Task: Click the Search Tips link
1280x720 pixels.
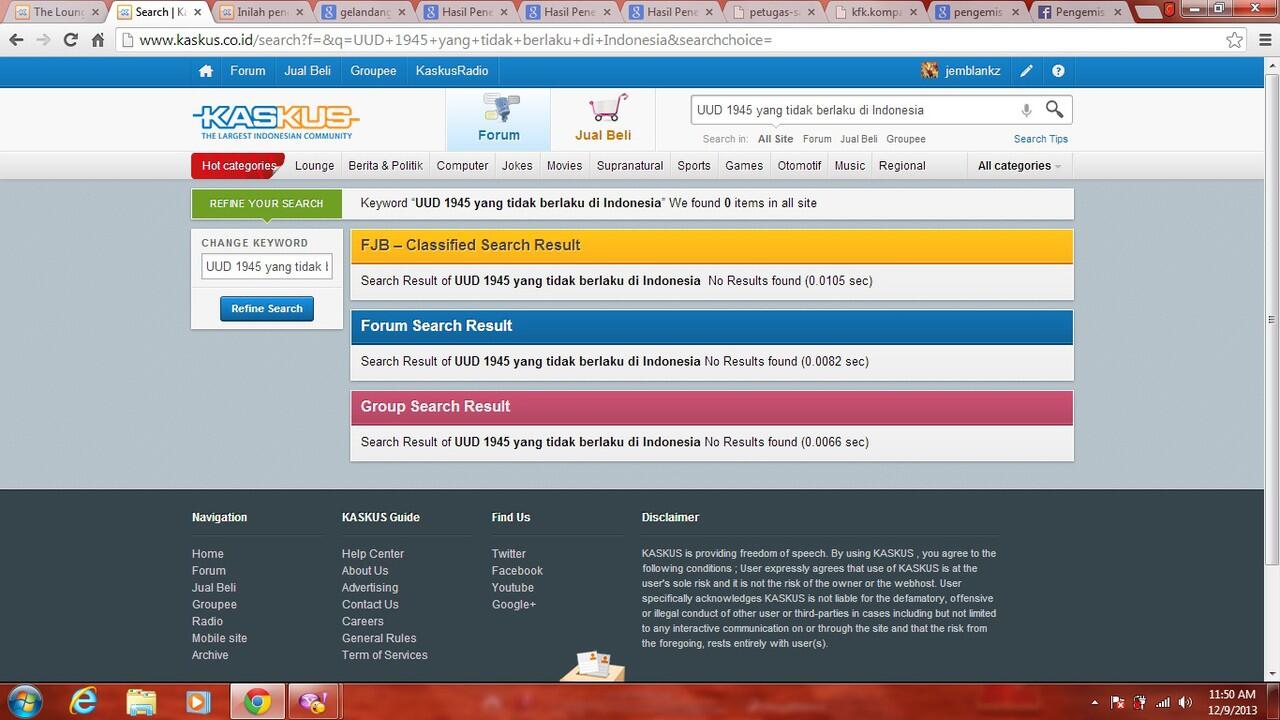Action: pyautogui.click(x=1041, y=139)
